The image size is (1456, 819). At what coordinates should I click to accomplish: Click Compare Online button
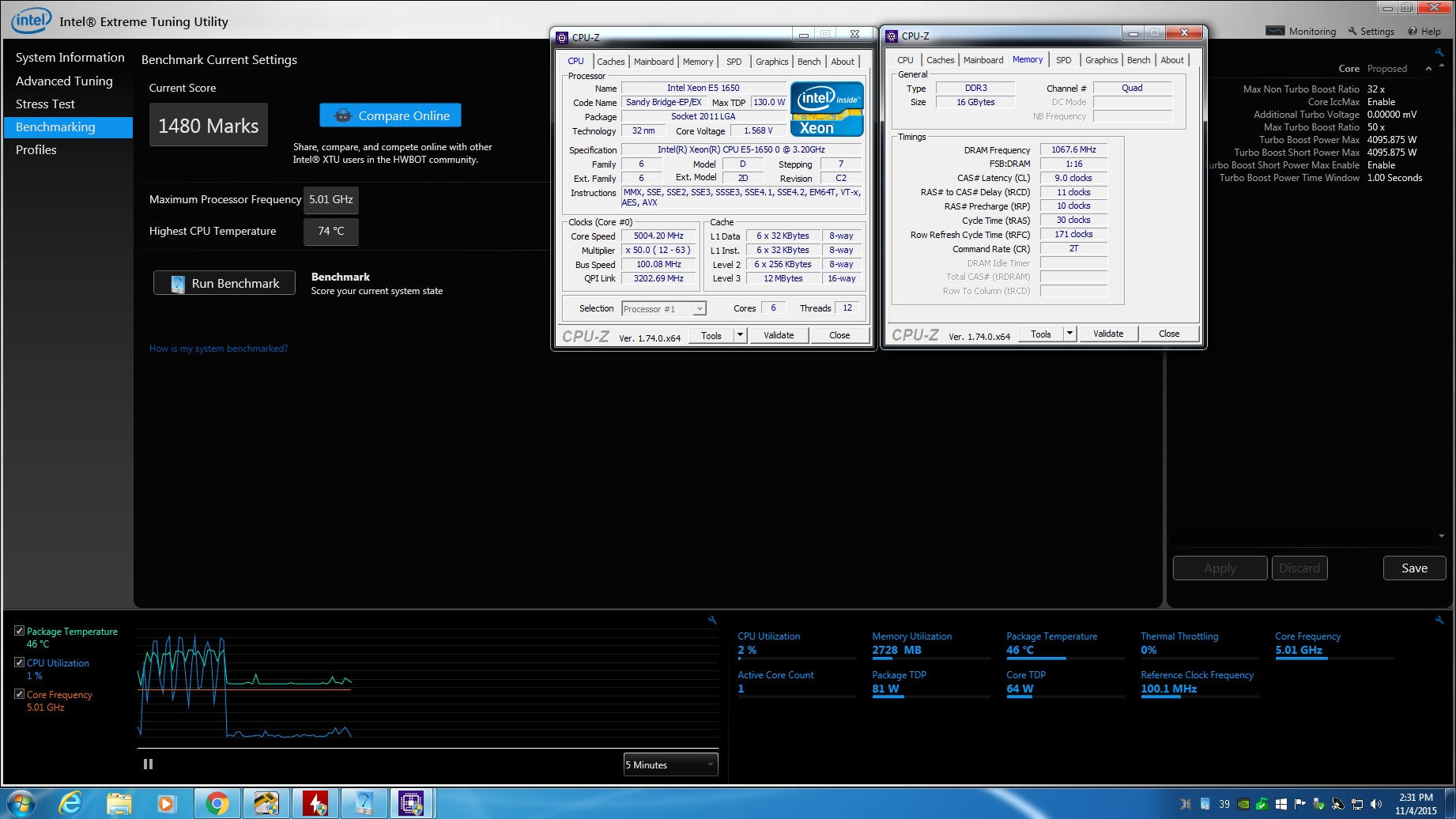[390, 115]
